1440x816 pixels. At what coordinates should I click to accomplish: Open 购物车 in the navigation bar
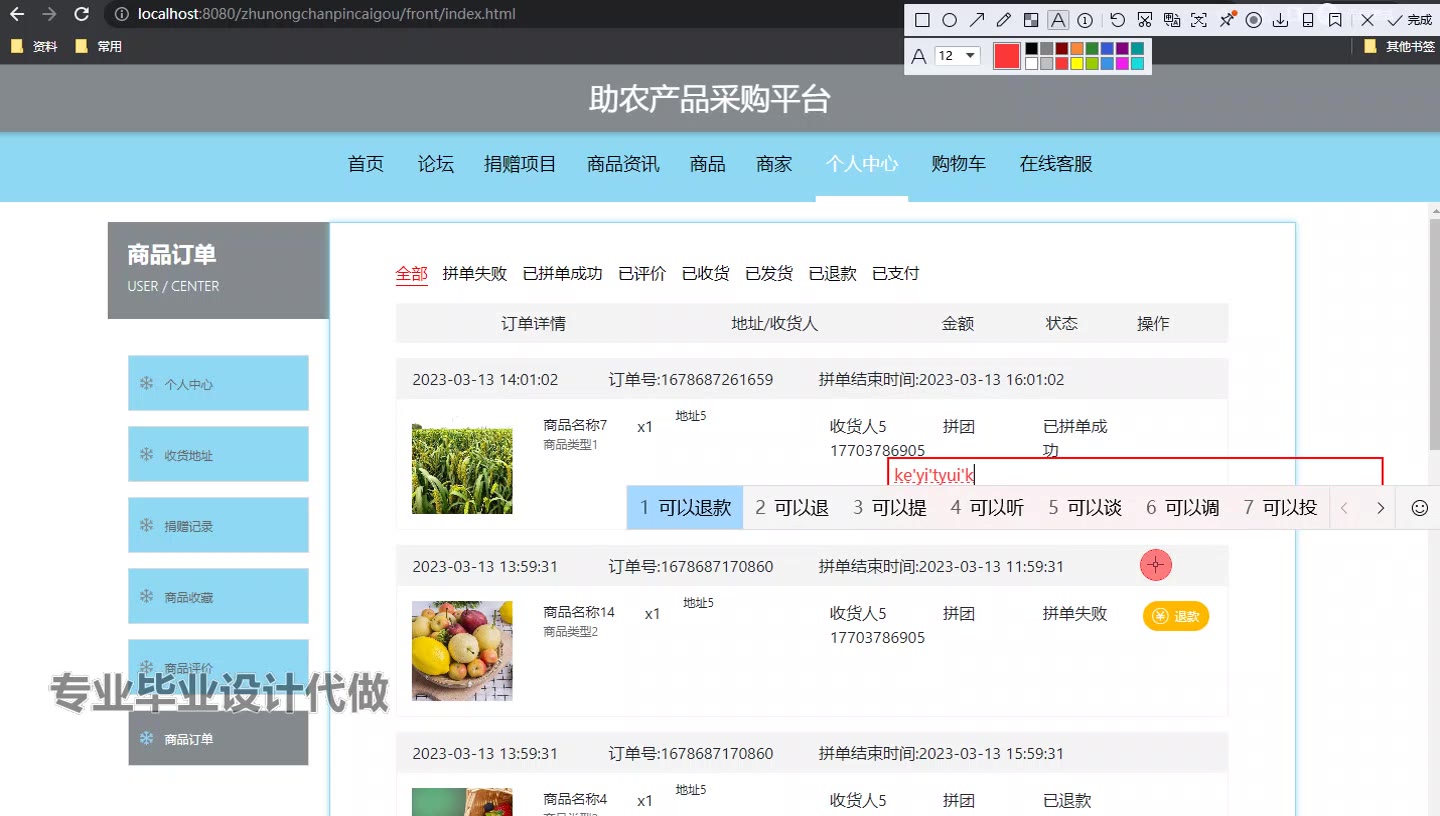(x=959, y=164)
